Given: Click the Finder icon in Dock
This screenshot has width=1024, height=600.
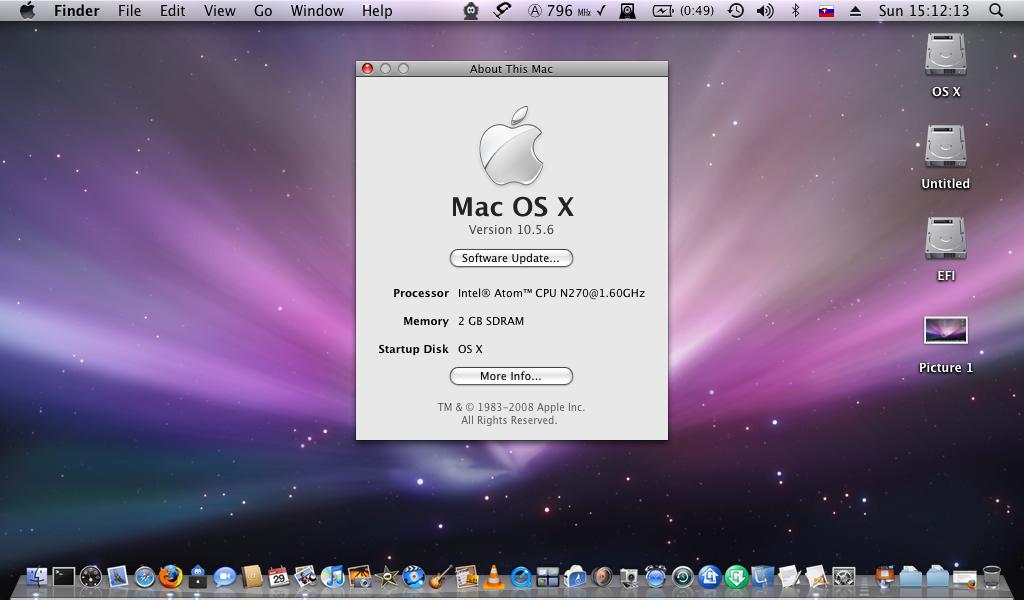Looking at the screenshot, I should point(37,577).
